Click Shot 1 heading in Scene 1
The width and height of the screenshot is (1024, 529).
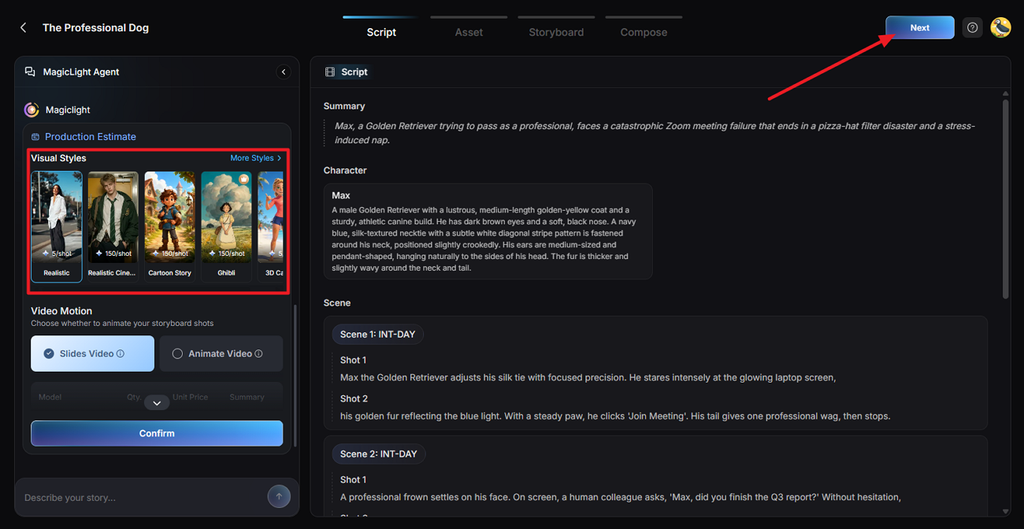tap(353, 360)
